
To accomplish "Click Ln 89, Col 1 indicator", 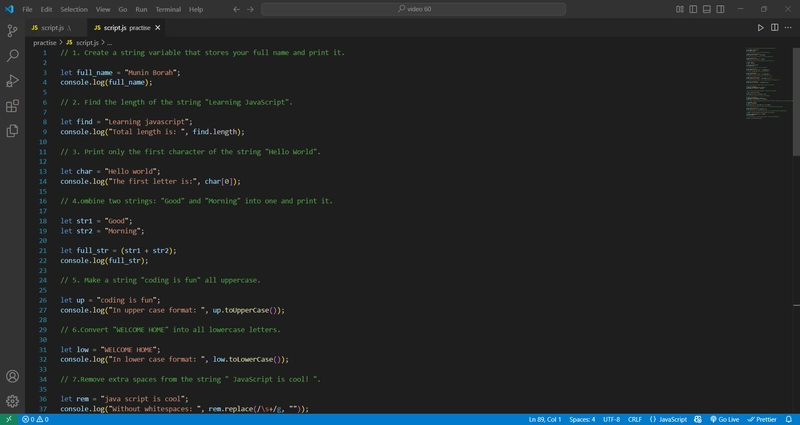I will tap(545, 419).
